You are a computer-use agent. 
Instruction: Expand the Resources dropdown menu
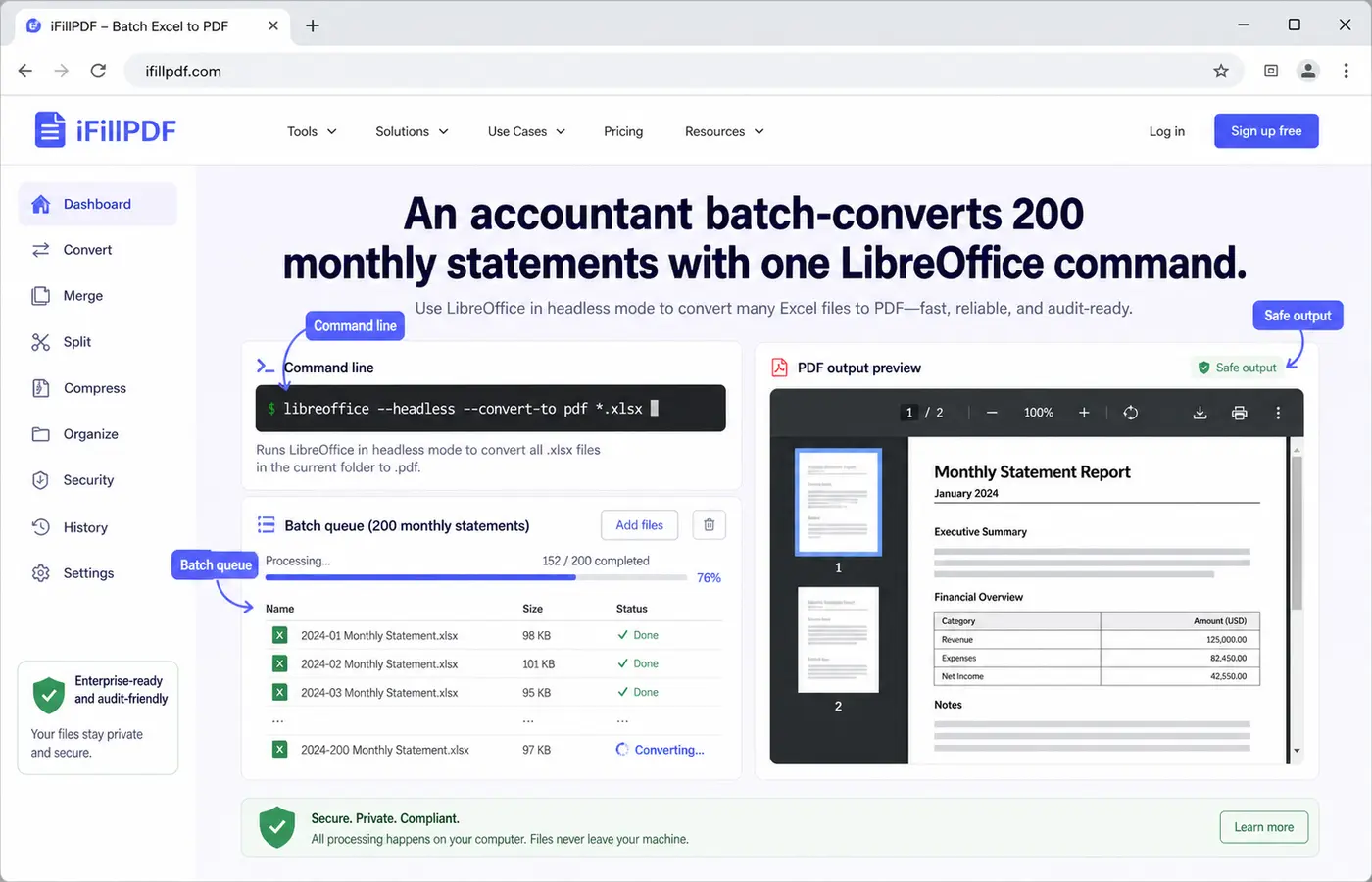point(724,131)
